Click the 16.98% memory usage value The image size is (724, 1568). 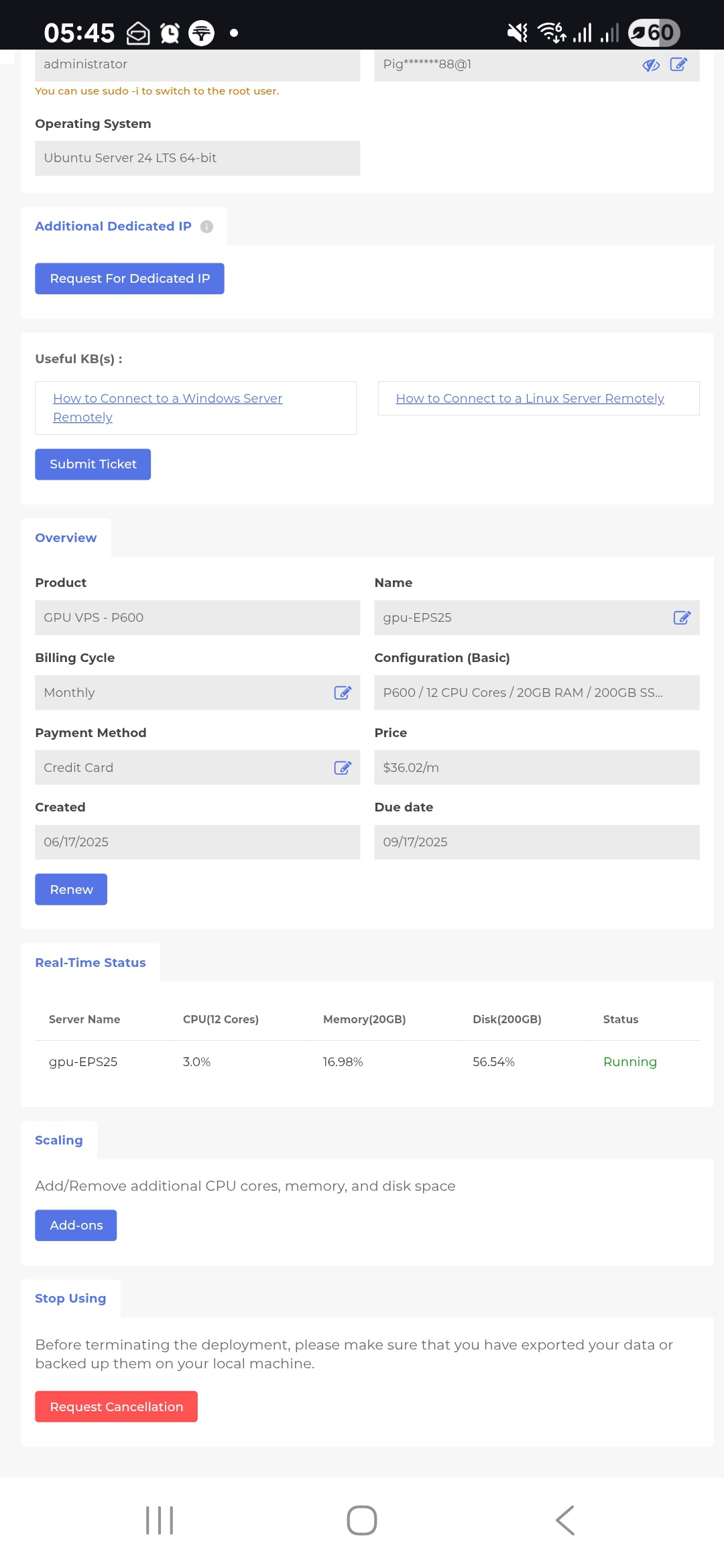[x=343, y=1062]
